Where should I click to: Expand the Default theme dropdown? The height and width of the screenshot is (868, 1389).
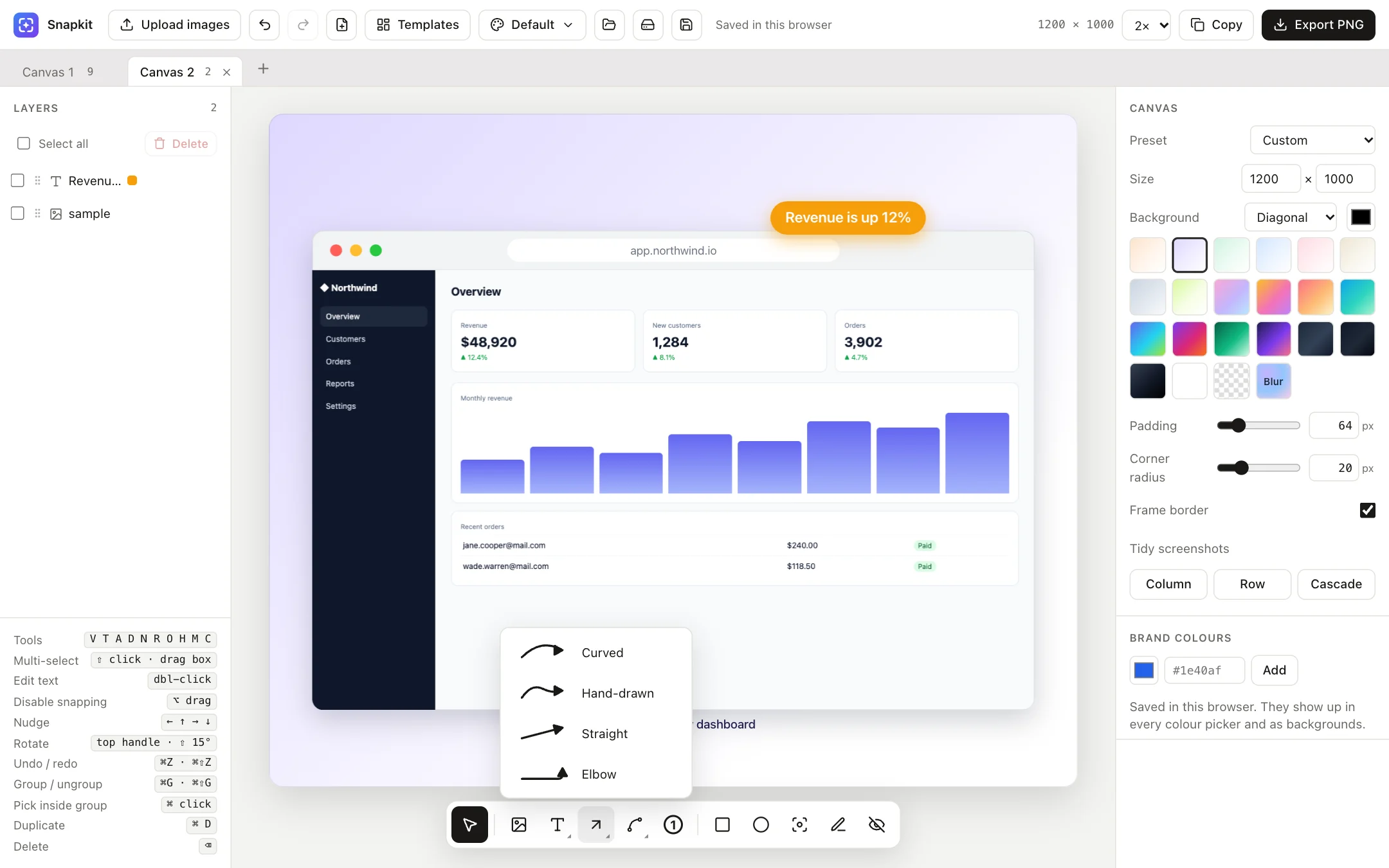point(532,25)
